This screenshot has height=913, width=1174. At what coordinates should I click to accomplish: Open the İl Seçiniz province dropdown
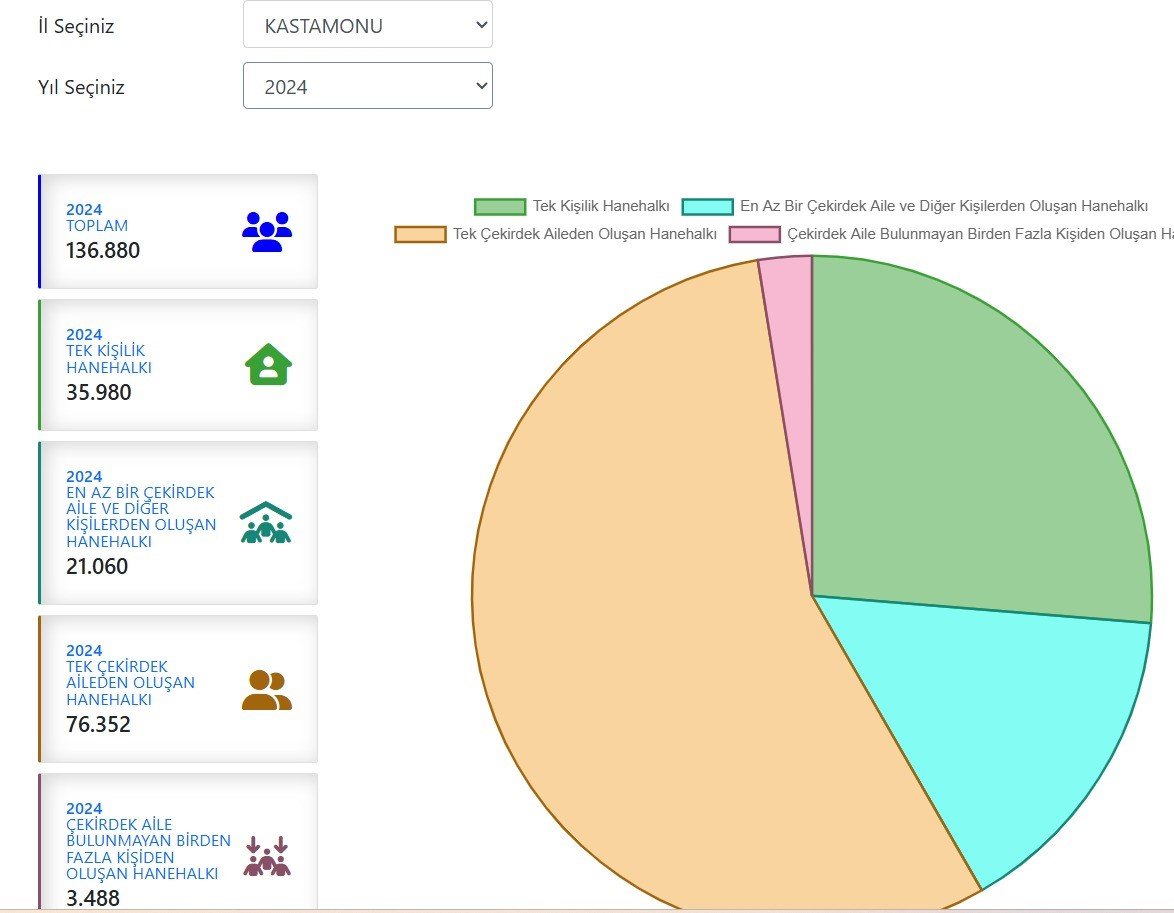(367, 26)
